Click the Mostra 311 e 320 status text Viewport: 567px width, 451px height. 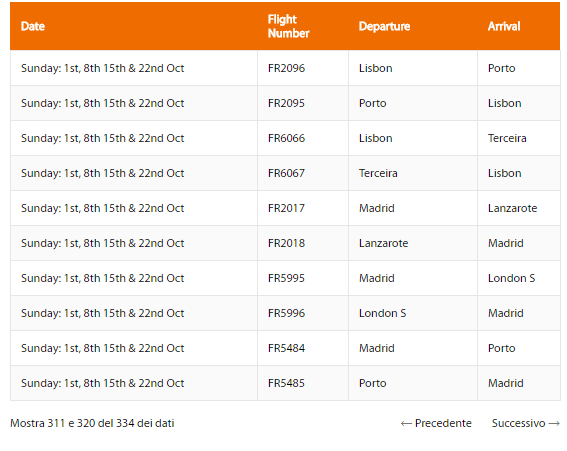click(x=92, y=423)
